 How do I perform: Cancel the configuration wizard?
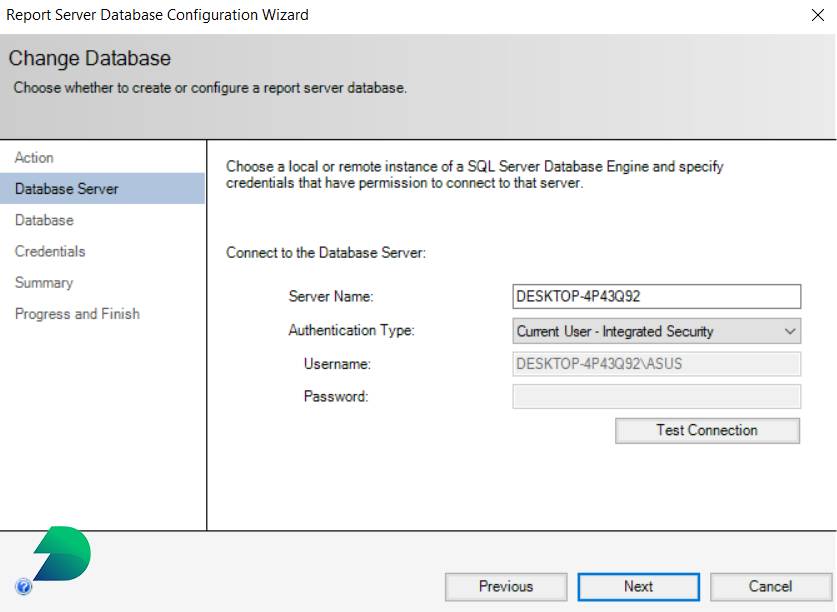(x=771, y=587)
